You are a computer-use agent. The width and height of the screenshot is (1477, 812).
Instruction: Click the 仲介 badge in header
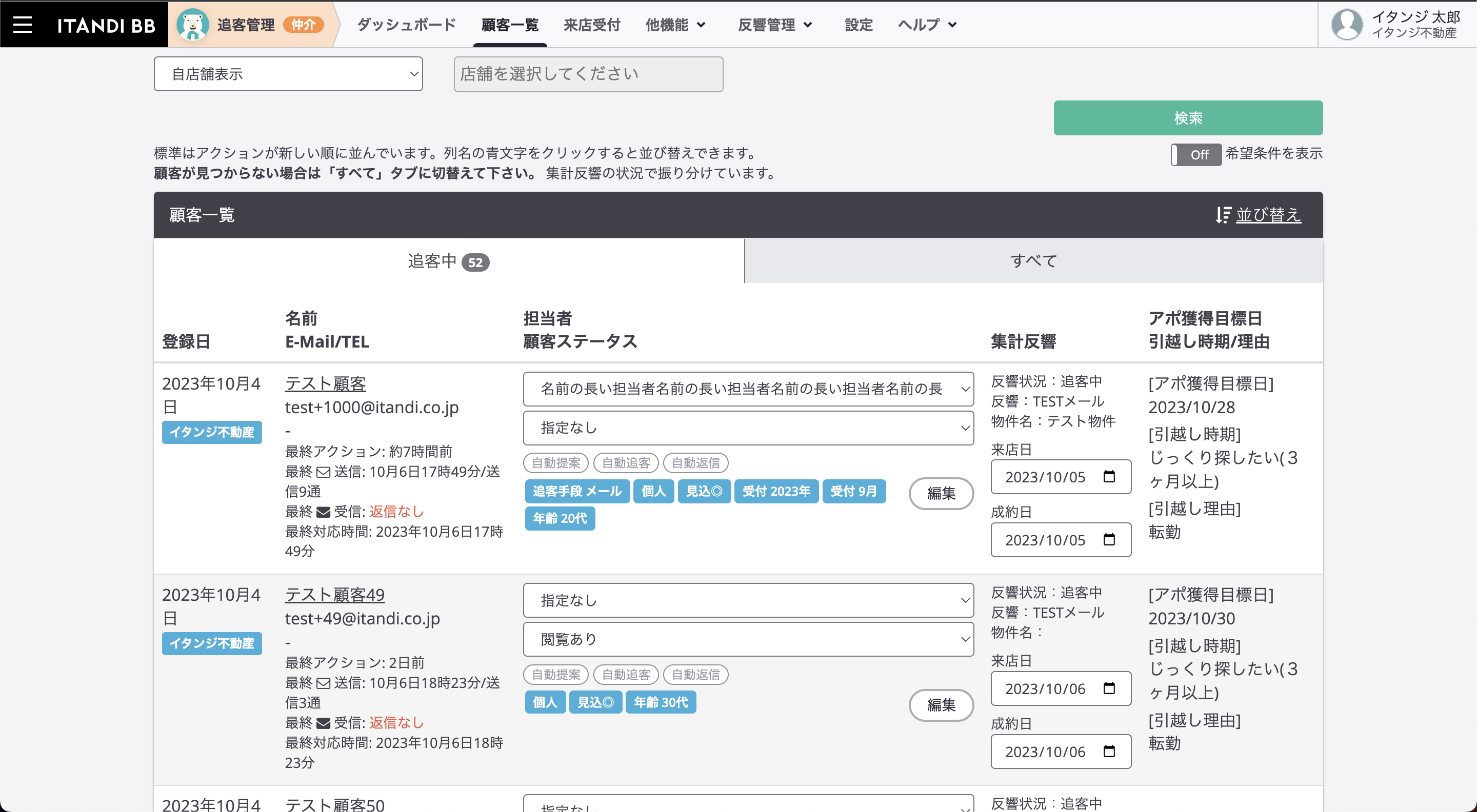click(x=303, y=25)
